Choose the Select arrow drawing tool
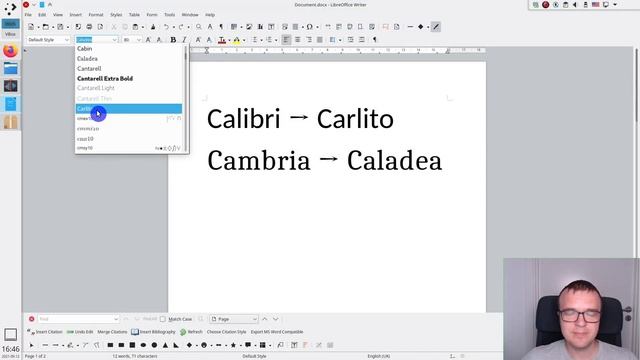Image resolution: width=640 pixels, height=360 pixels. click(31, 345)
